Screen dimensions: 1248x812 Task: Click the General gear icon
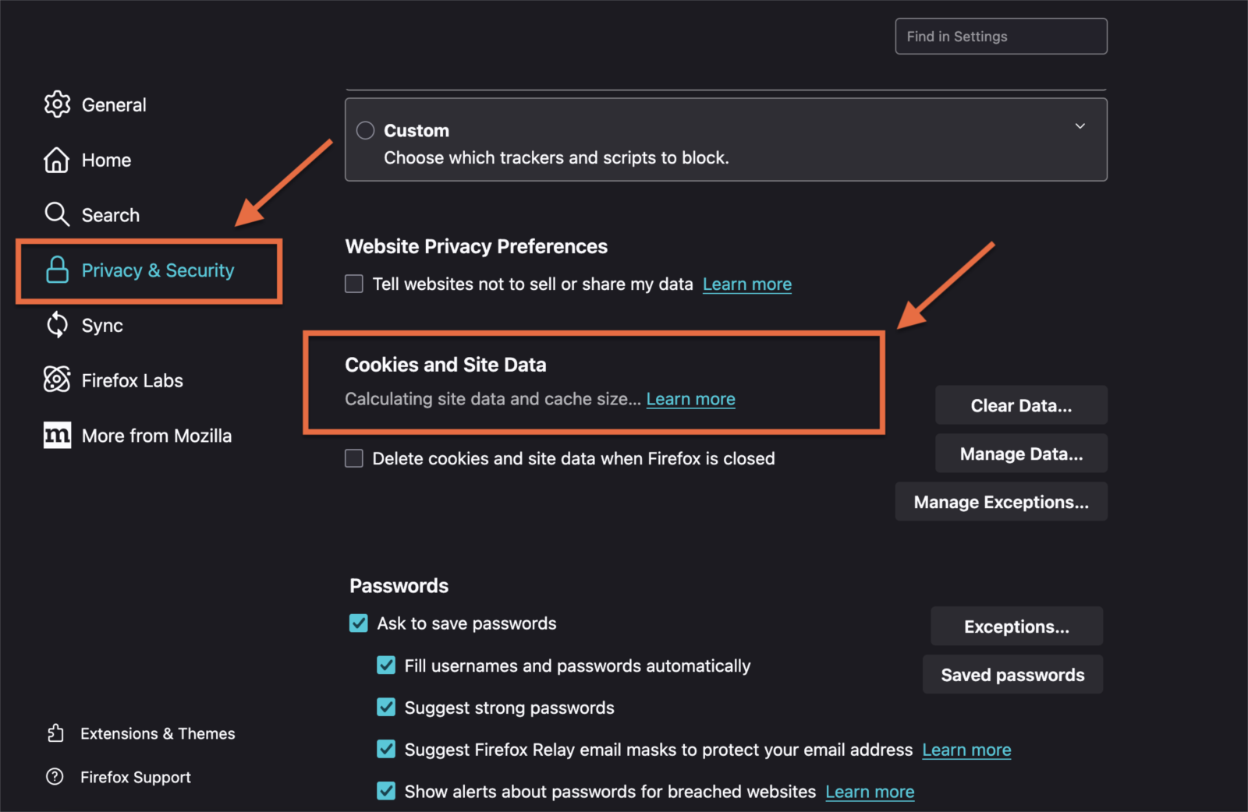[57, 105]
